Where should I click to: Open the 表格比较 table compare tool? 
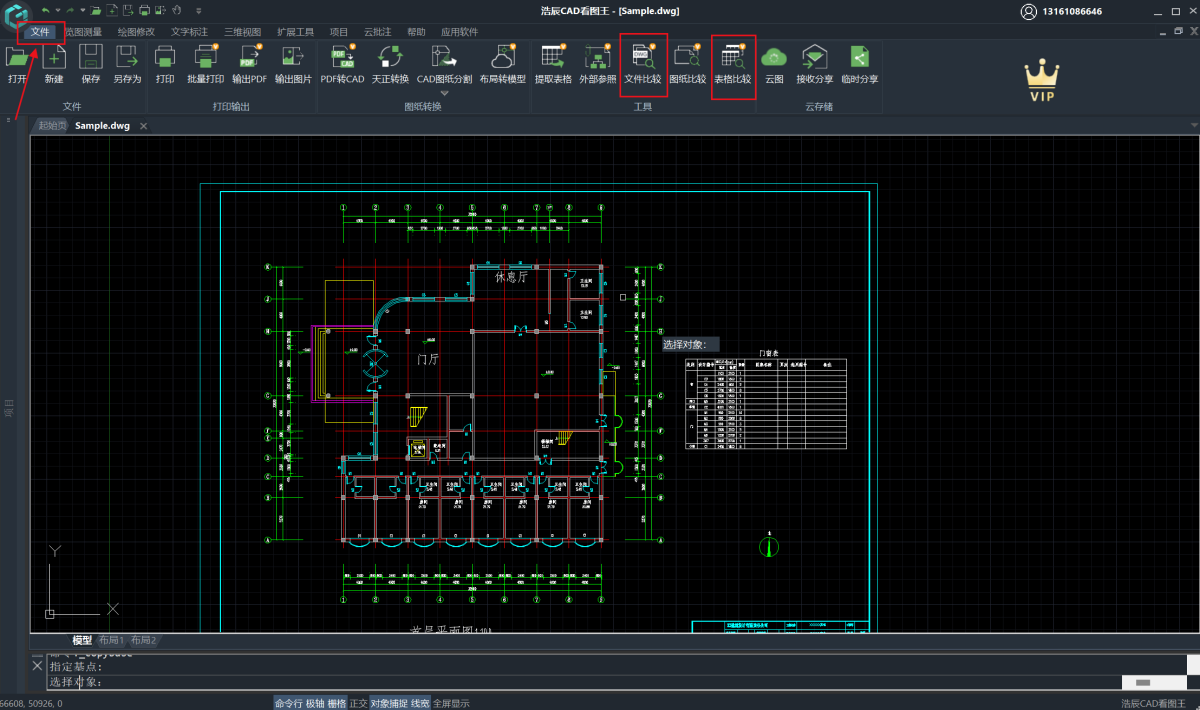coord(733,57)
